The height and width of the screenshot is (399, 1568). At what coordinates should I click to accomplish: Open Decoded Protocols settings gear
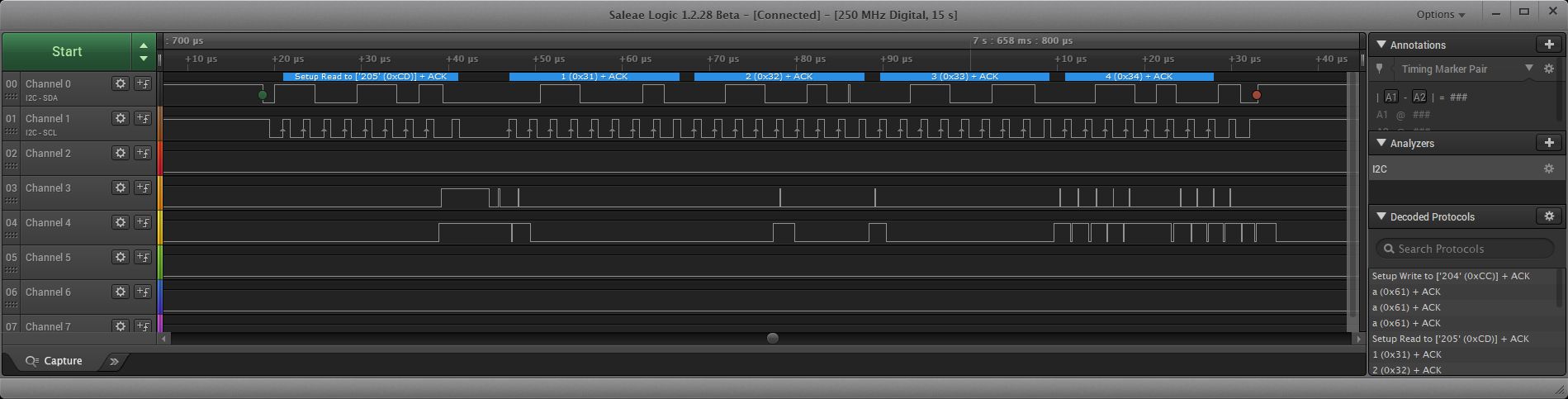tap(1549, 216)
